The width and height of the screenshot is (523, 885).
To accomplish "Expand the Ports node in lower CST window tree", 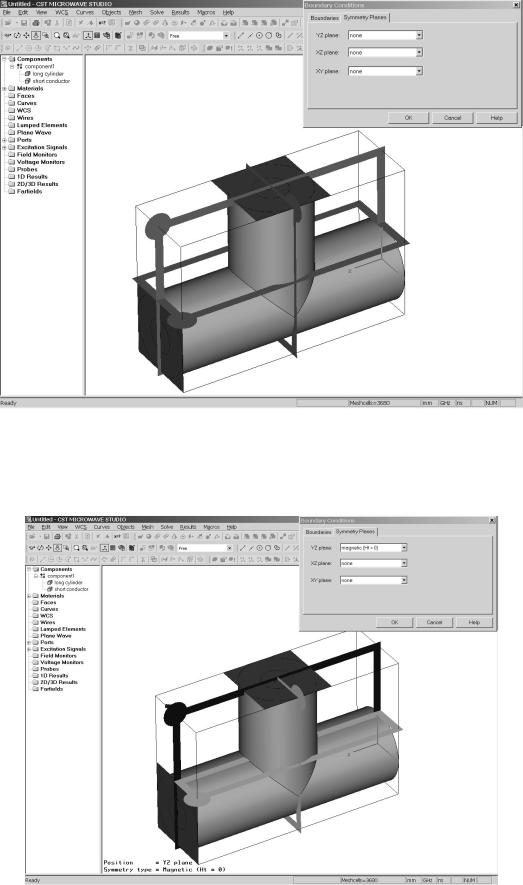I will (x=29, y=642).
